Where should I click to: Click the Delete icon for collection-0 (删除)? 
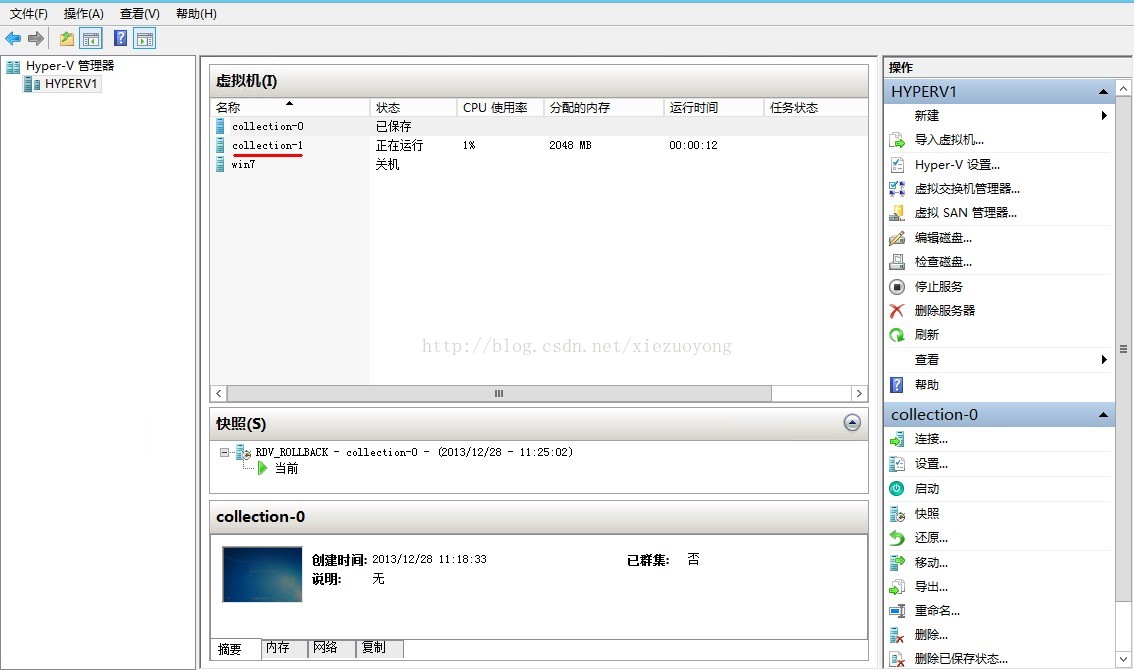[x=897, y=635]
